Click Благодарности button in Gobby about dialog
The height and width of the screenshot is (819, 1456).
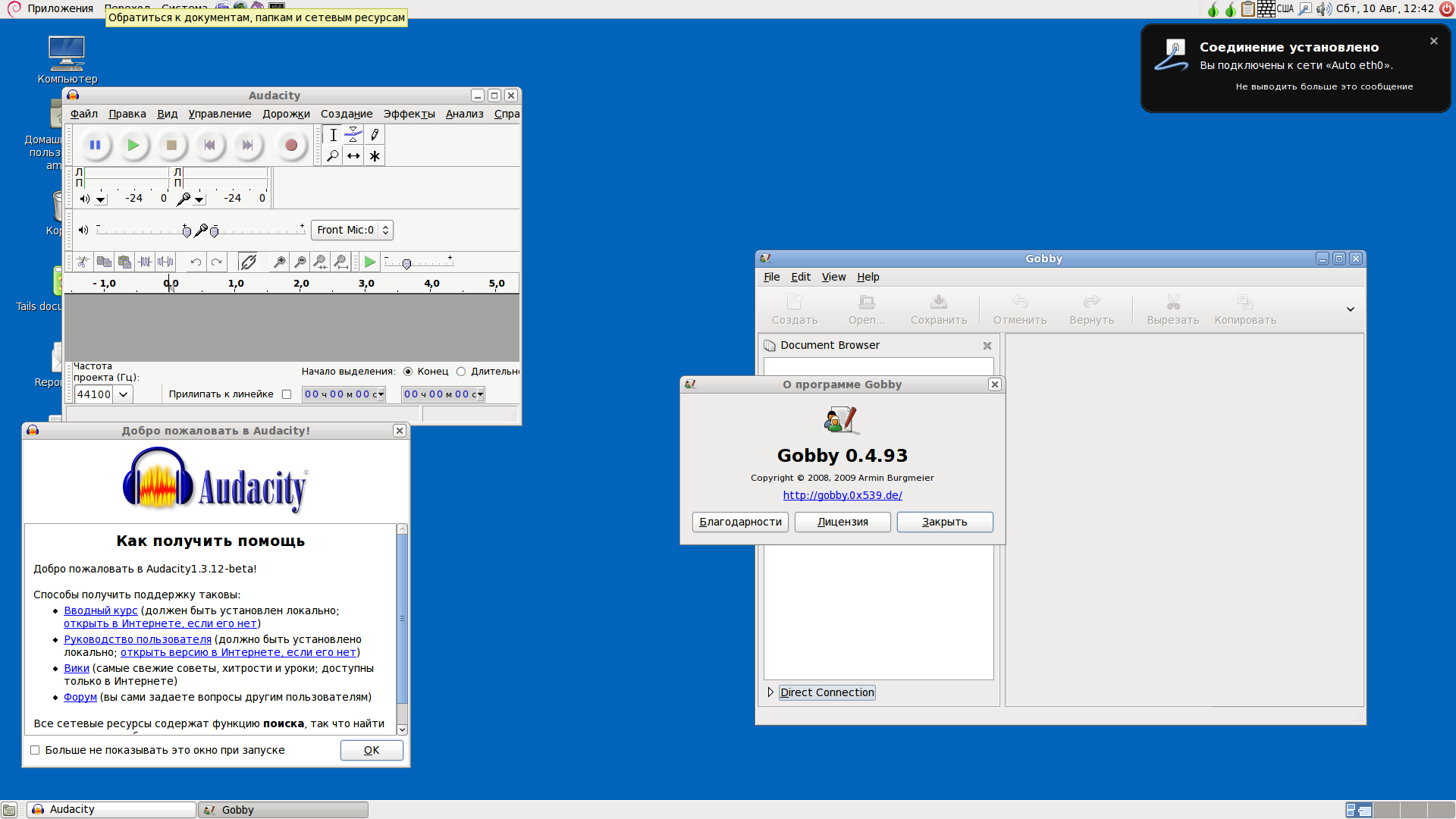[740, 522]
